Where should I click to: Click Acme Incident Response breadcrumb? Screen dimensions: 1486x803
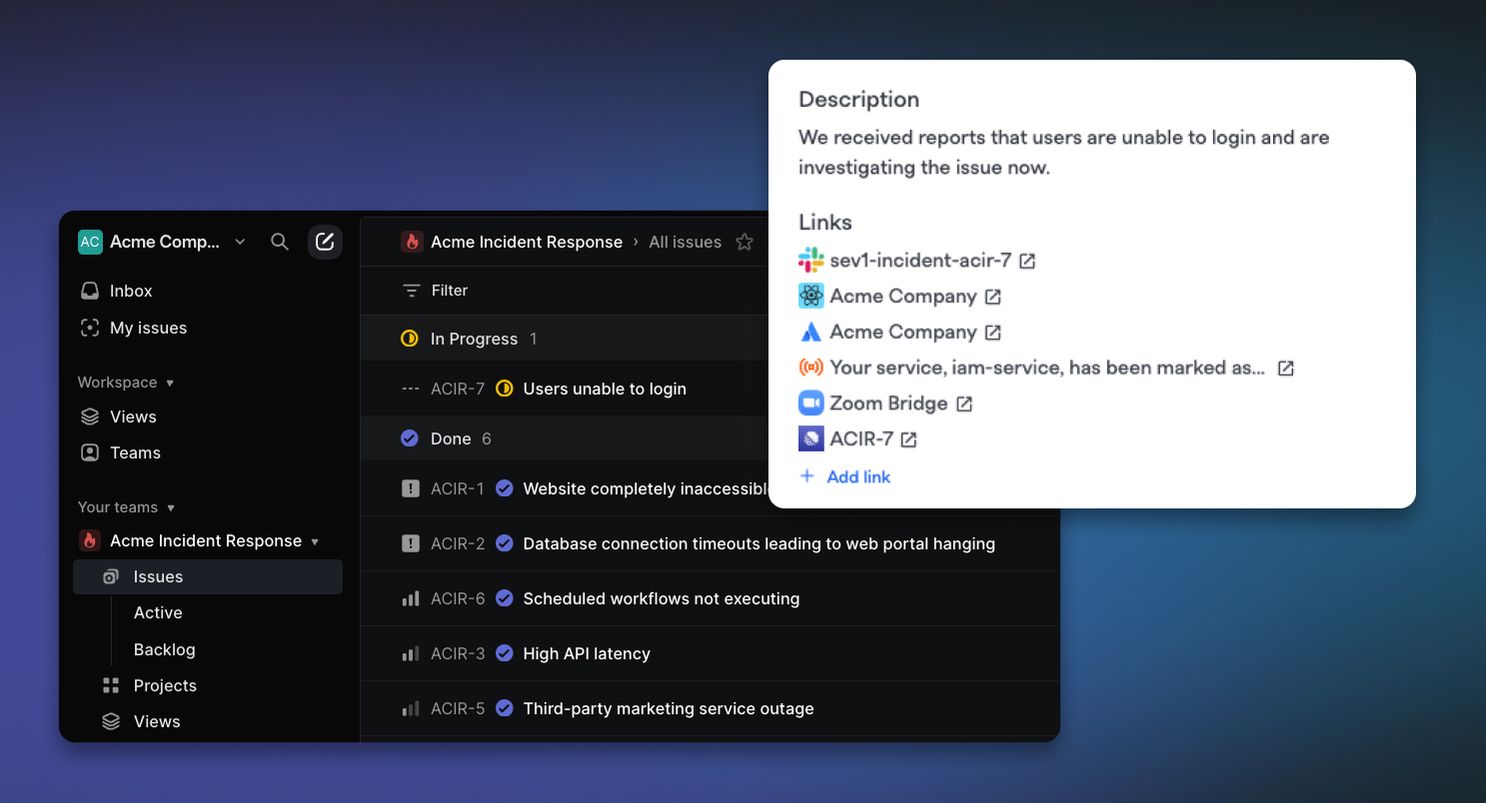coord(526,242)
